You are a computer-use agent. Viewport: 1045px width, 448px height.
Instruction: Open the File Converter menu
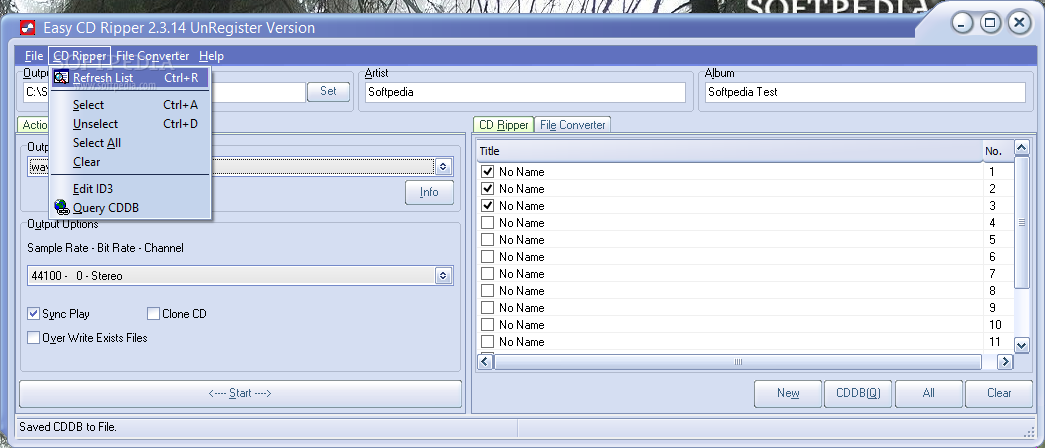tap(153, 56)
